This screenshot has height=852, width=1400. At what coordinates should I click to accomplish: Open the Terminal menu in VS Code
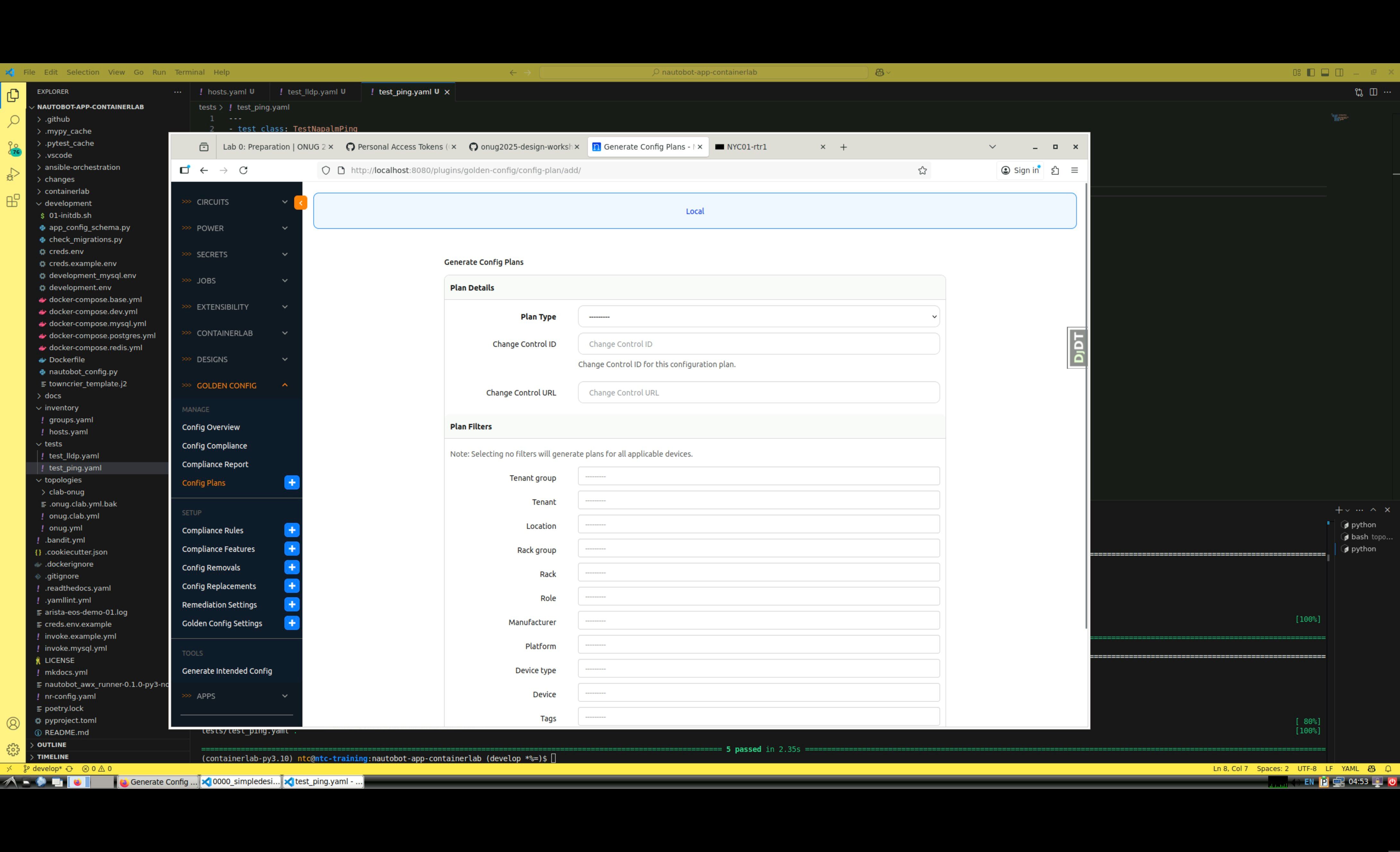pos(189,72)
